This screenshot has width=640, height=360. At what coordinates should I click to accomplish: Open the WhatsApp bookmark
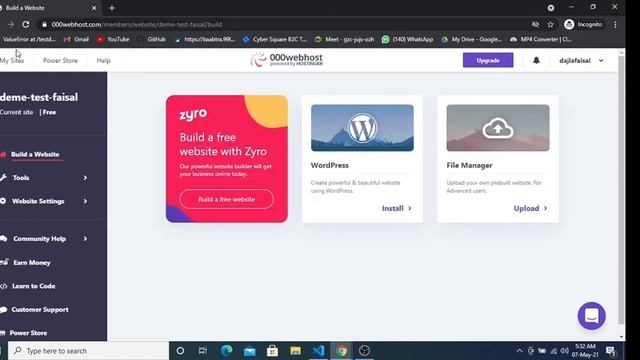407,39
